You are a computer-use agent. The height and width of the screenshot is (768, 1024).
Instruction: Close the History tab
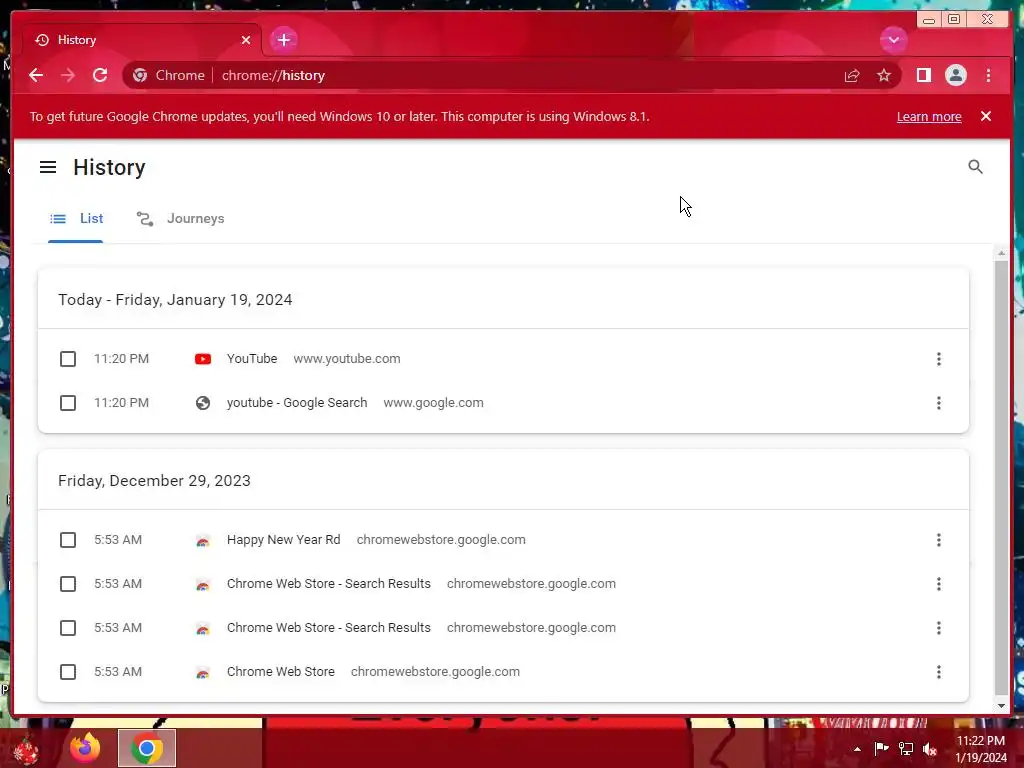pyautogui.click(x=246, y=40)
